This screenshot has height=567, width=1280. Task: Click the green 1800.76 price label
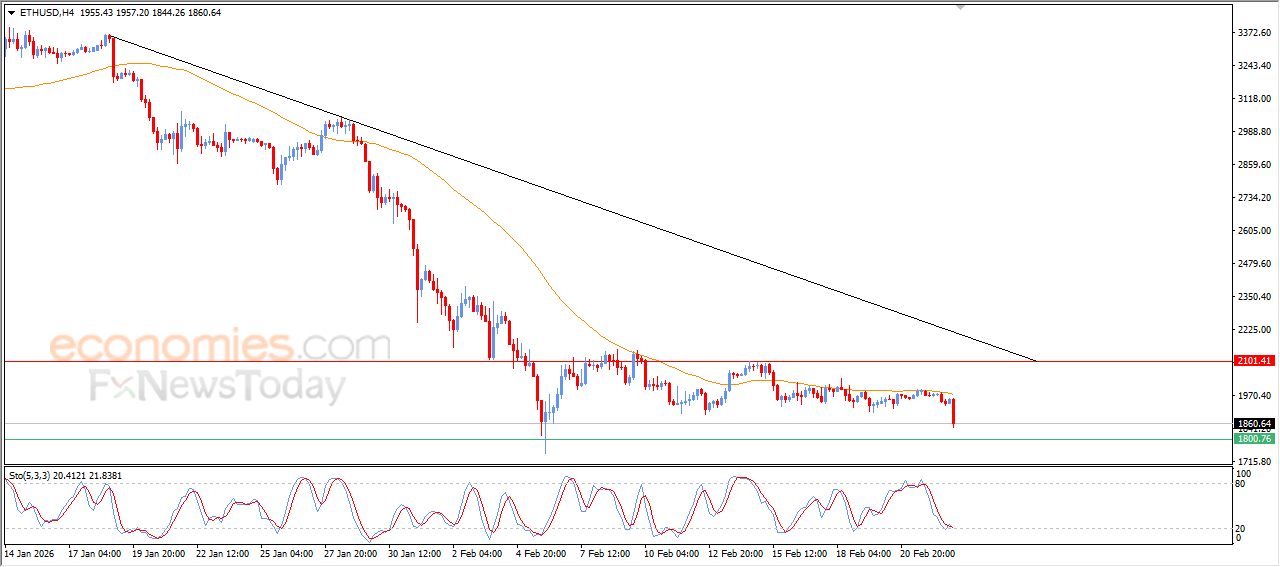(1253, 439)
